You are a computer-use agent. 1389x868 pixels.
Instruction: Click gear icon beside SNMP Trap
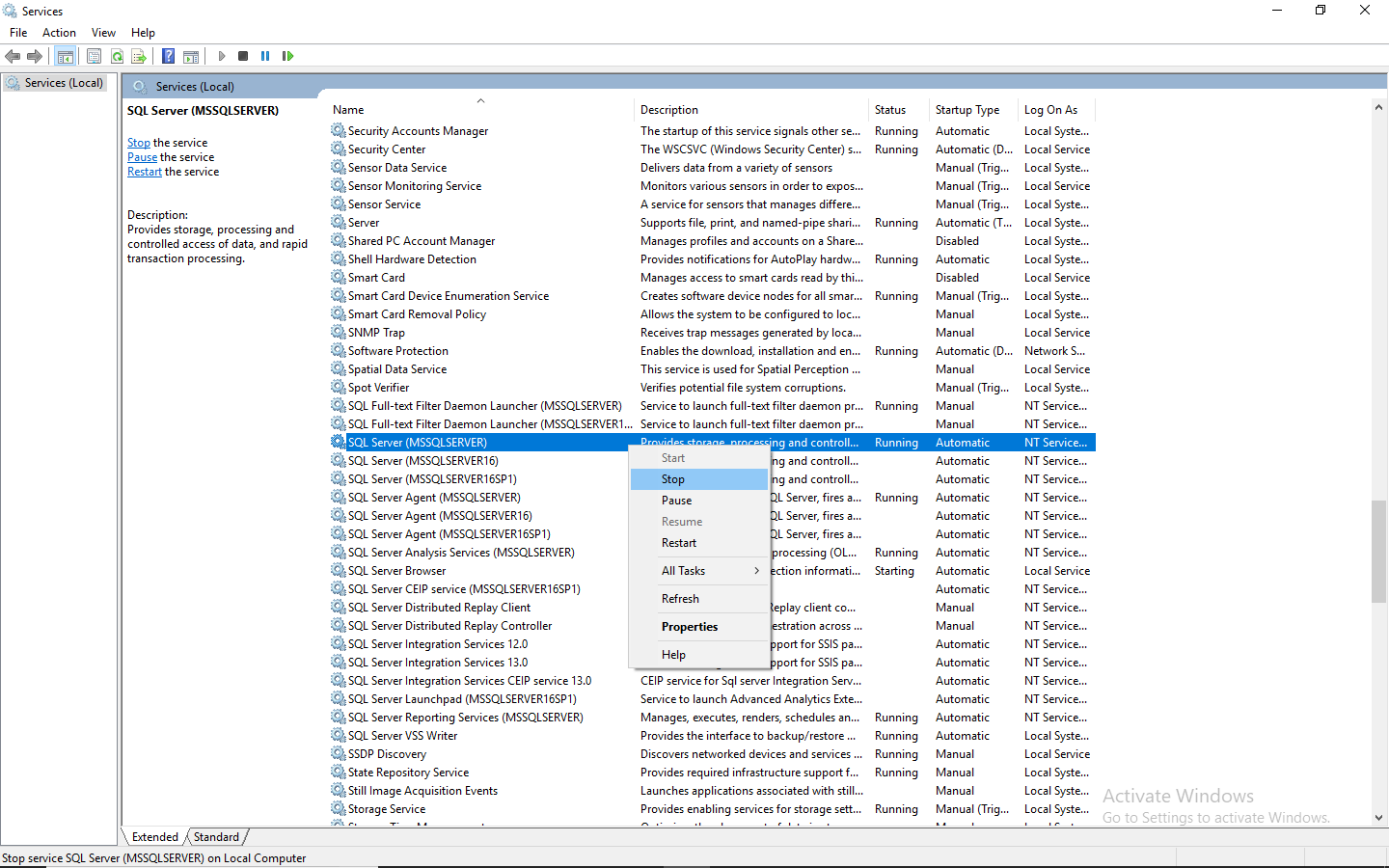pos(338,332)
